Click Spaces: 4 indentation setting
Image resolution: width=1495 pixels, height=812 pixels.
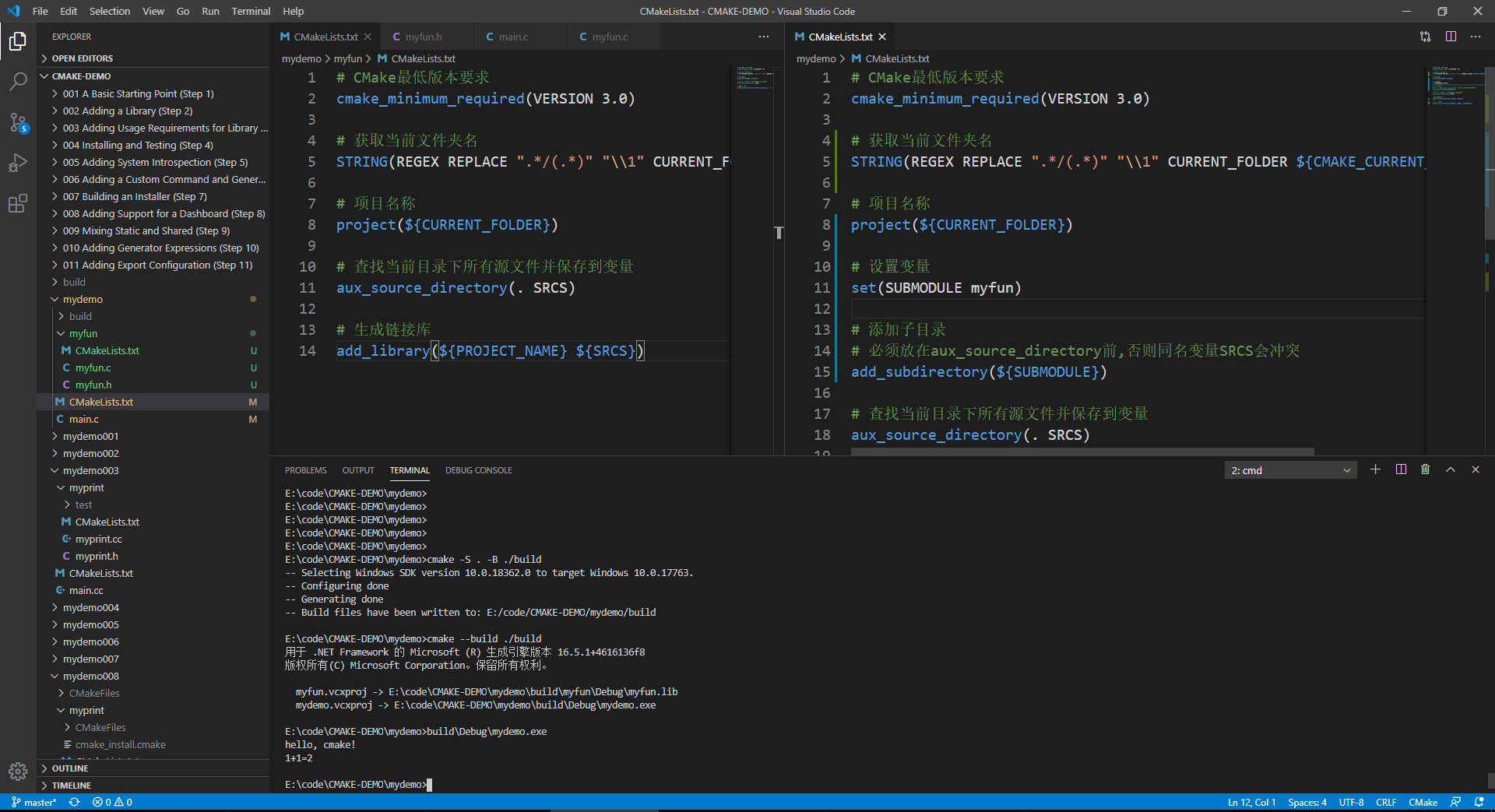pyautogui.click(x=1307, y=802)
